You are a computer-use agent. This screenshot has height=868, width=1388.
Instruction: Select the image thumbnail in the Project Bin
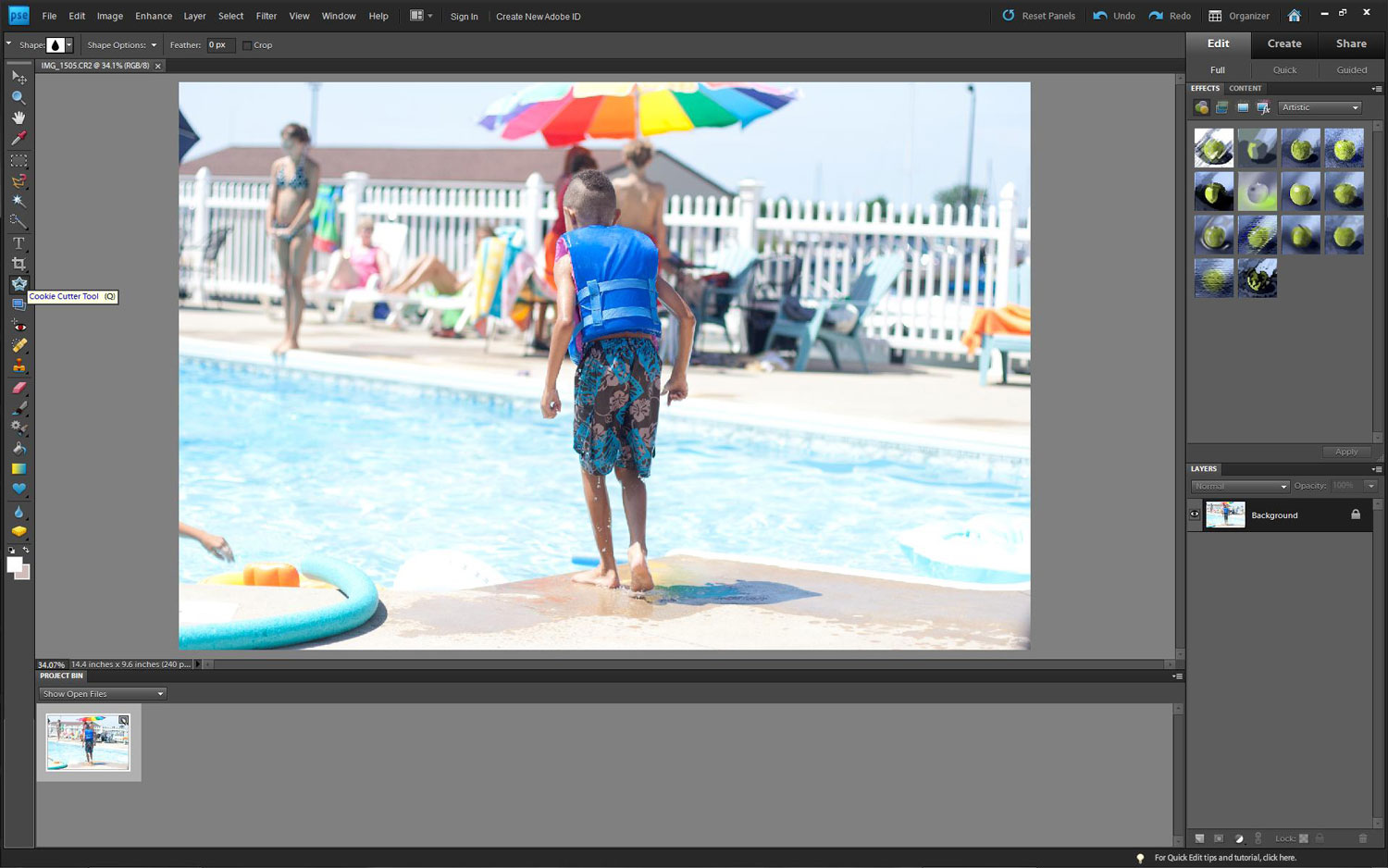pyautogui.click(x=88, y=742)
